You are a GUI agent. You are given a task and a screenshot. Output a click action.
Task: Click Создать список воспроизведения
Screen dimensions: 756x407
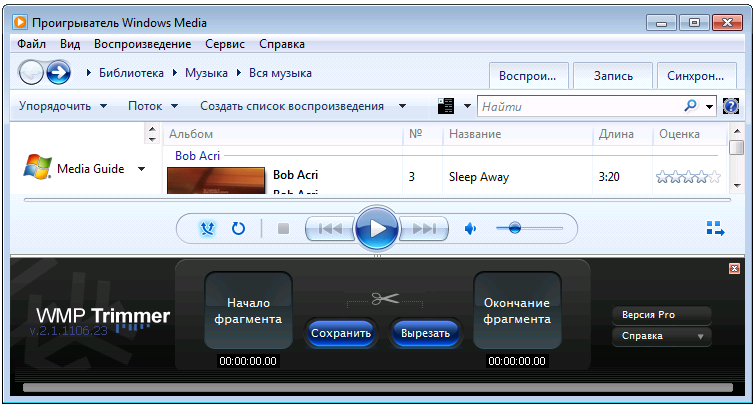click(292, 106)
